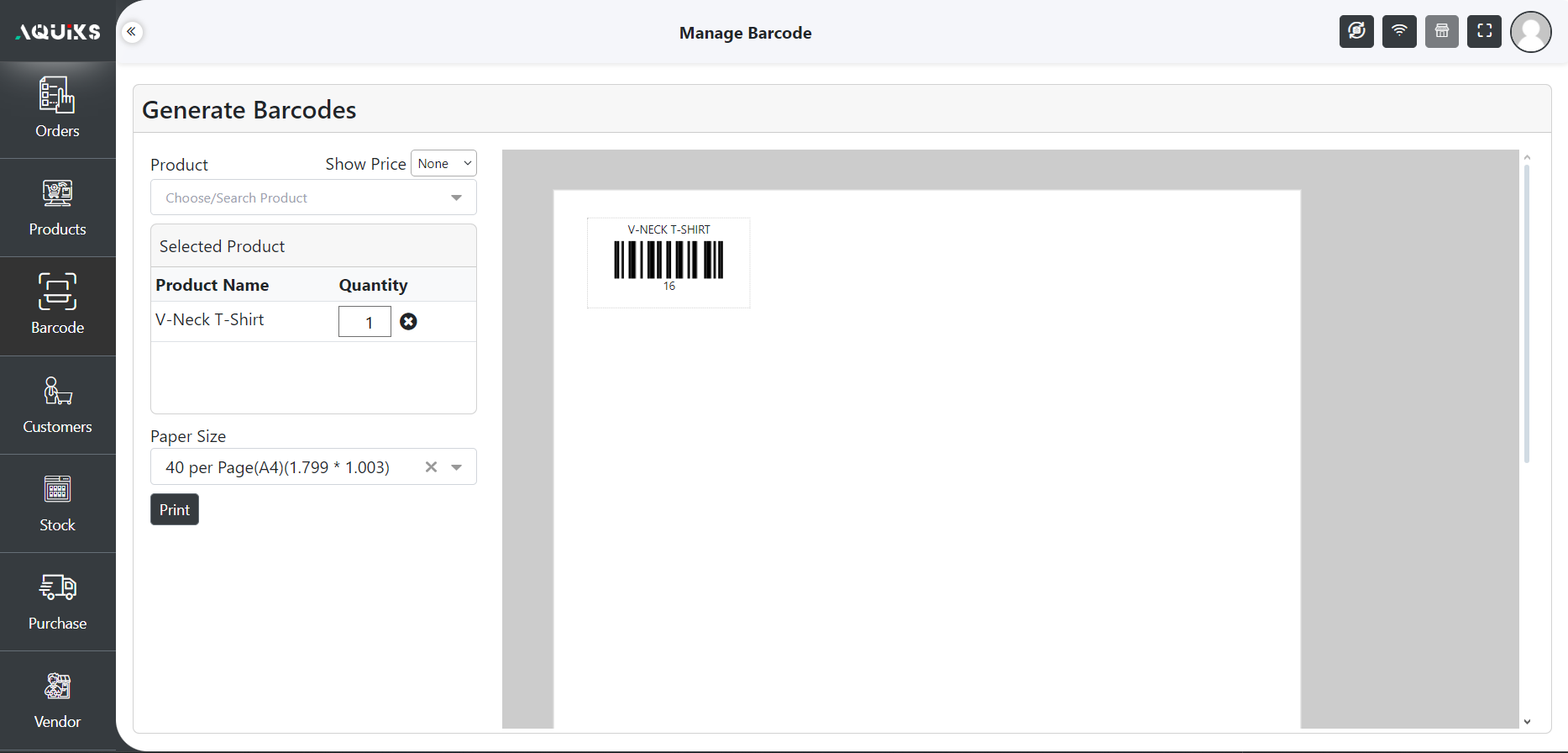Click the Selected Product panel heading
This screenshot has height=753, width=1568.
[x=222, y=246]
